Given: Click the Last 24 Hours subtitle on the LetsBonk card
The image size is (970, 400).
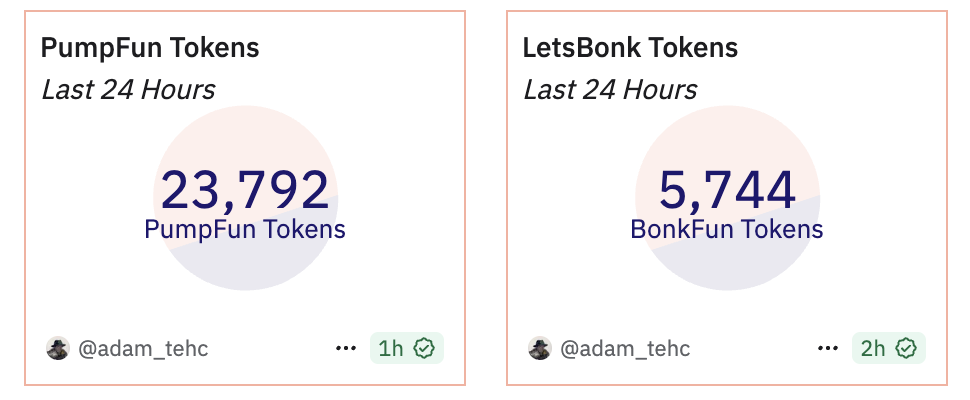Looking at the screenshot, I should click(610, 89).
